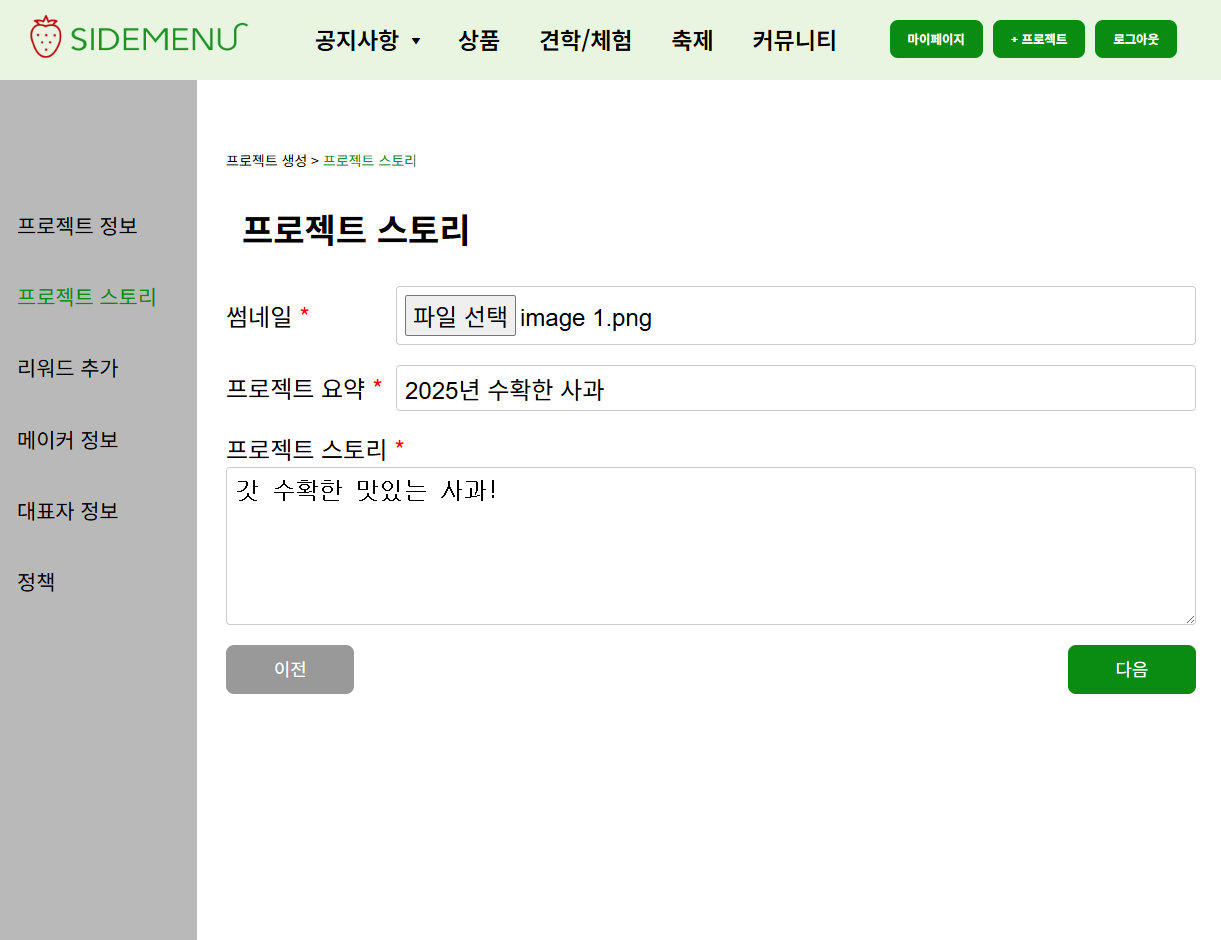Proceed by clicking the 다음 button
The width and height of the screenshot is (1221, 940).
pyautogui.click(x=1131, y=669)
